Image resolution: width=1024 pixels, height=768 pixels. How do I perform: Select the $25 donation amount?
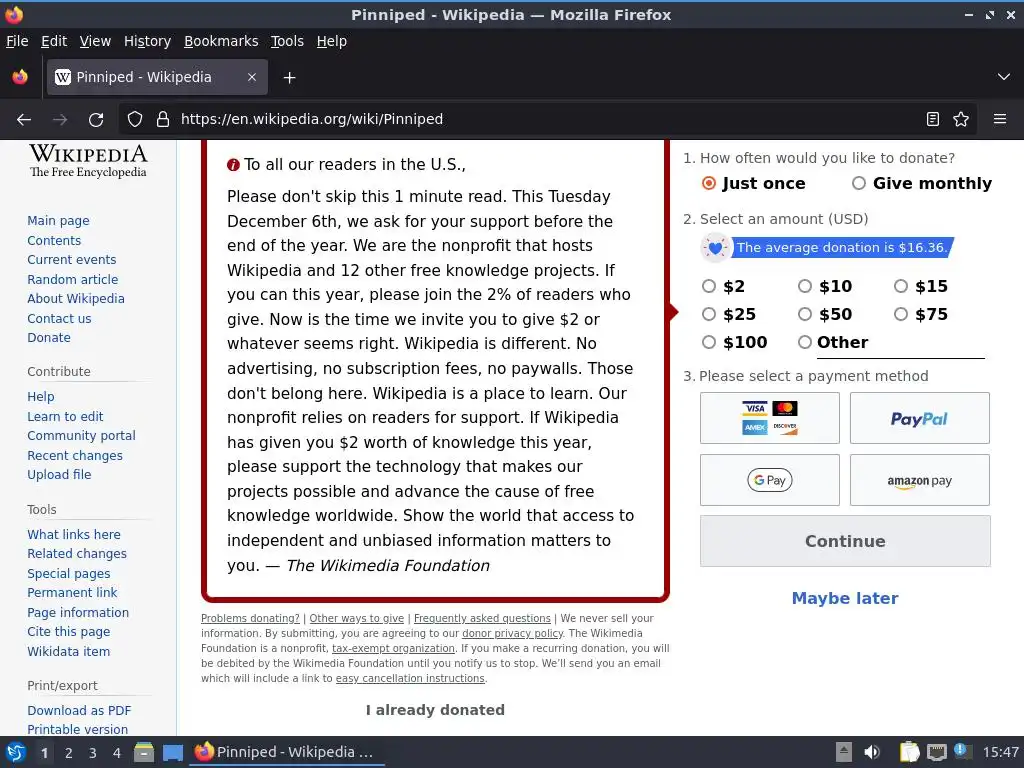[x=709, y=314]
